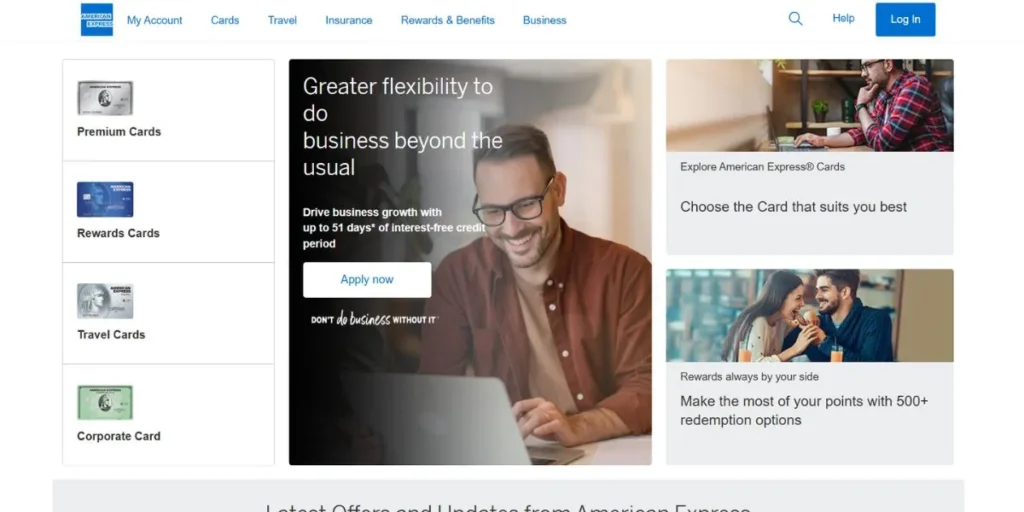The width and height of the screenshot is (1024, 512).
Task: Open the couple dining rewards photo
Action: 810,315
